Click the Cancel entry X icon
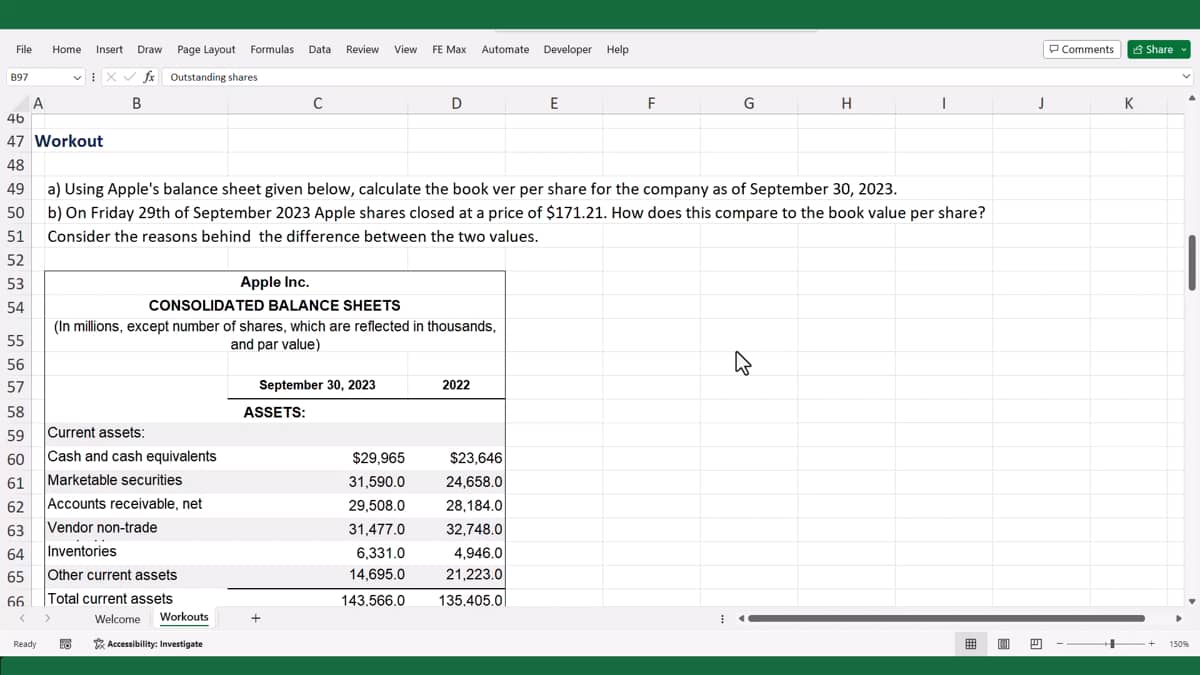This screenshot has width=1200, height=675. 113,77
